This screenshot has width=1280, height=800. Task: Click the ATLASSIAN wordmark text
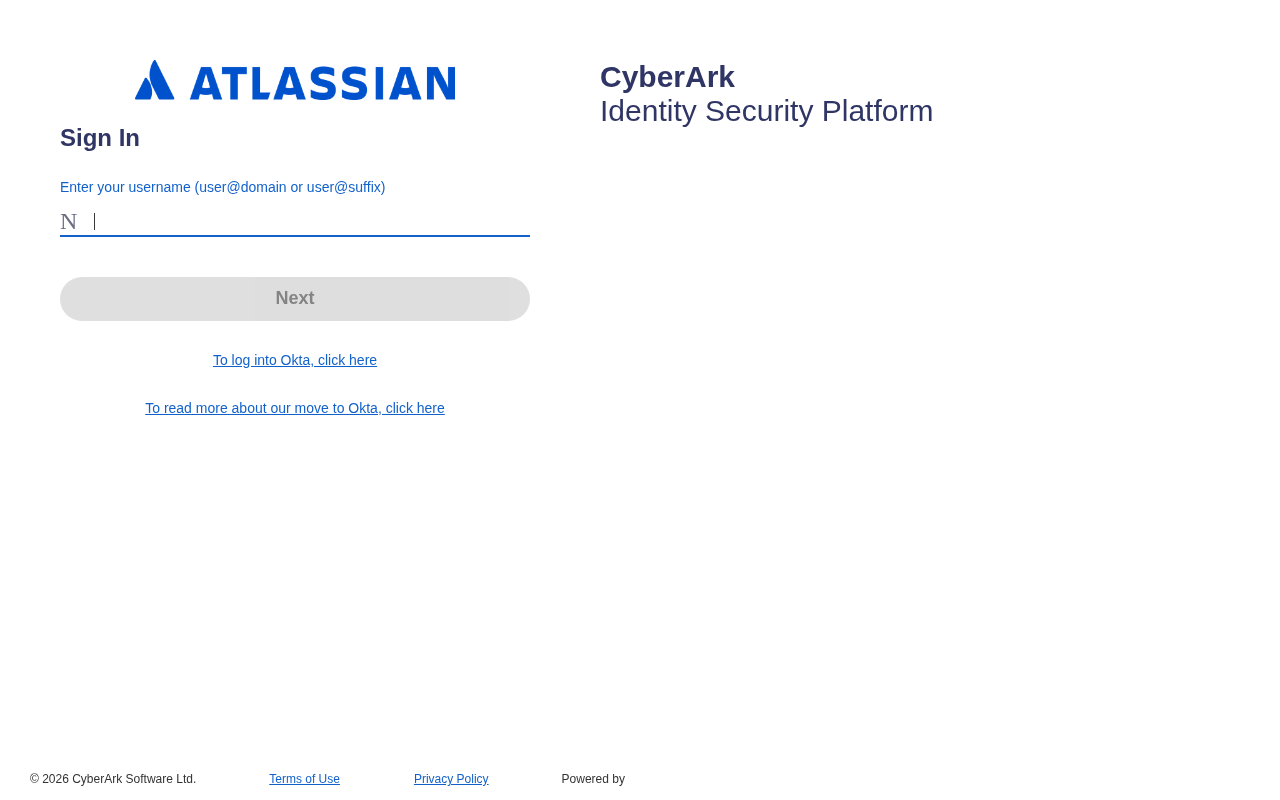[323, 83]
